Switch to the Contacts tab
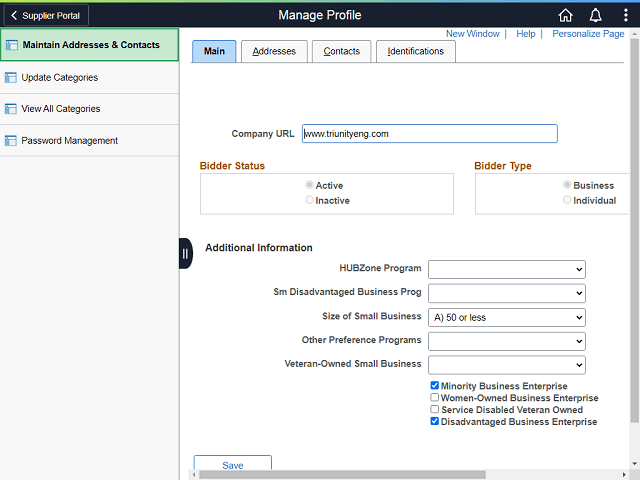640x480 pixels. click(342, 51)
